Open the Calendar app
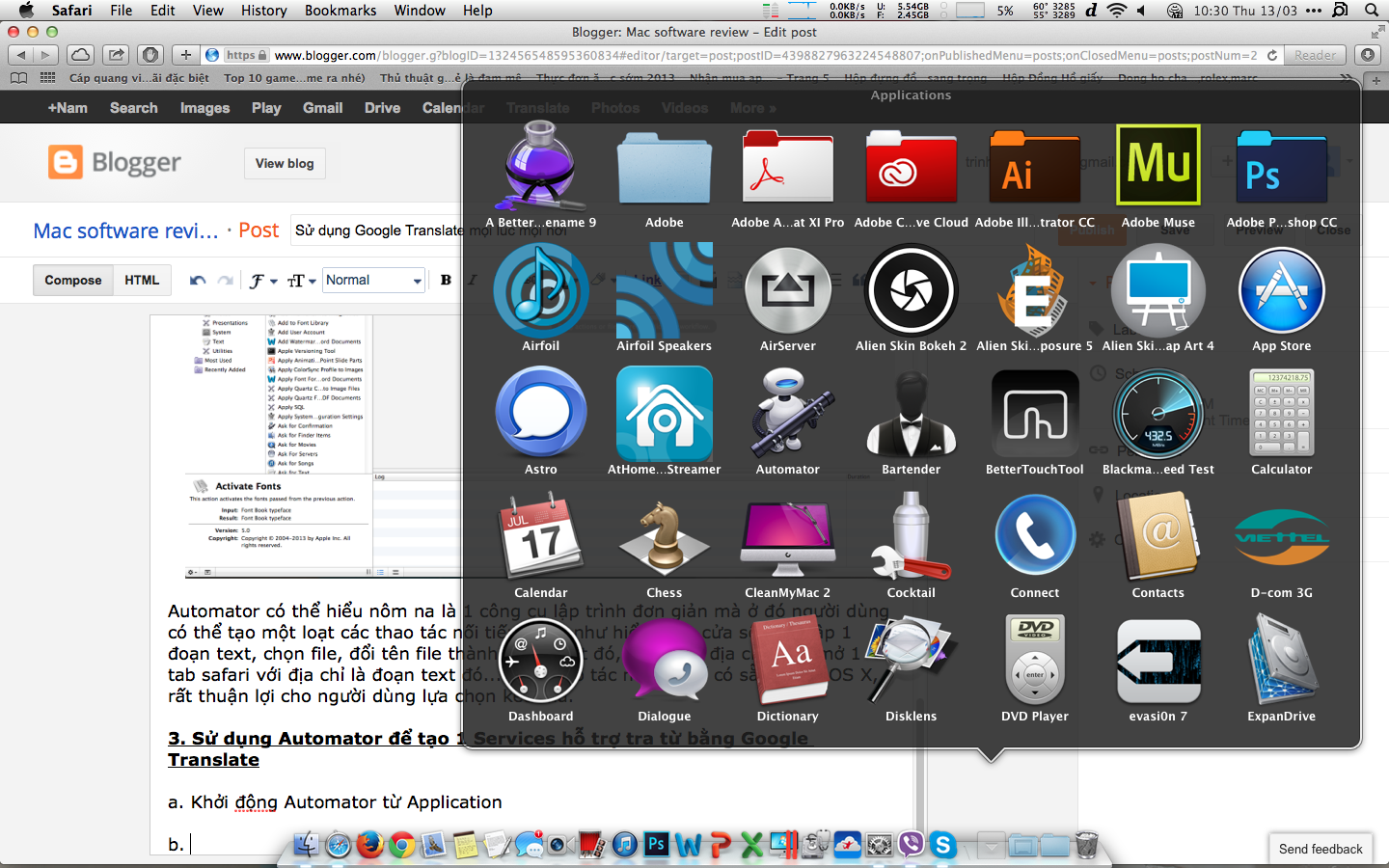Image resolution: width=1389 pixels, height=868 pixels. click(x=541, y=536)
